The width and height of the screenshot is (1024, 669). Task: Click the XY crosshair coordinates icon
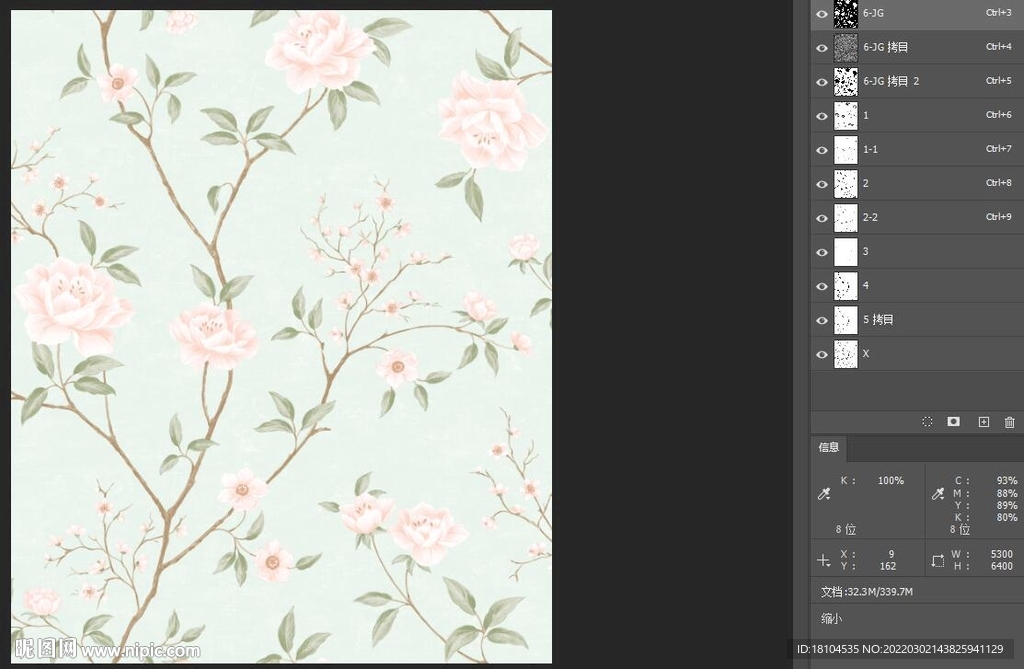pos(823,560)
